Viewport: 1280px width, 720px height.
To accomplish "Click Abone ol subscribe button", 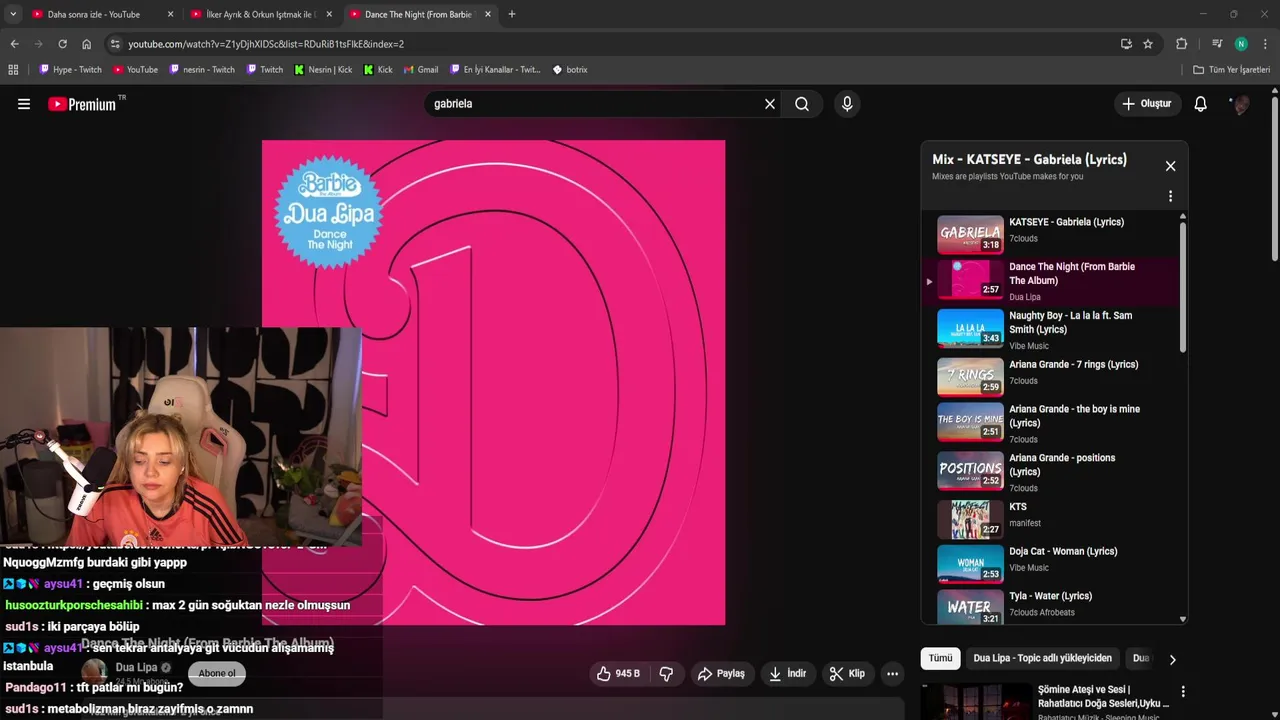I will pyautogui.click(x=217, y=673).
